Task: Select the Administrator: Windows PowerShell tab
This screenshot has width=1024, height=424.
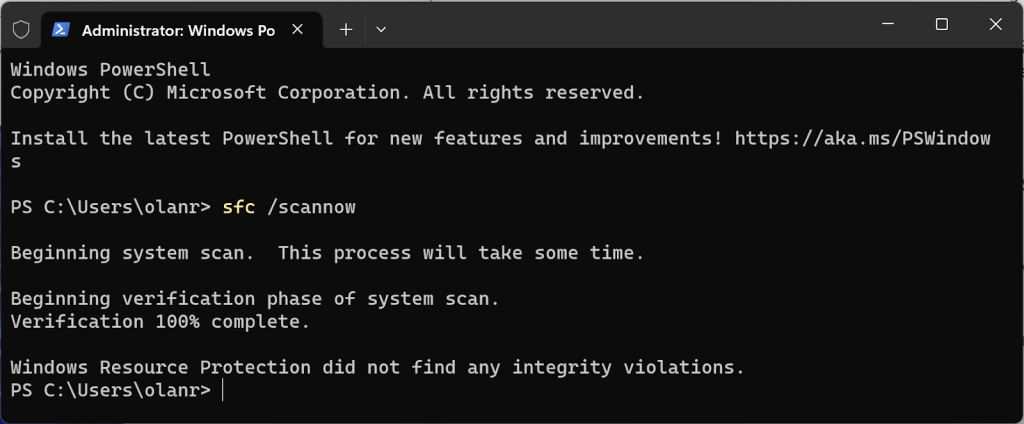Action: point(177,30)
